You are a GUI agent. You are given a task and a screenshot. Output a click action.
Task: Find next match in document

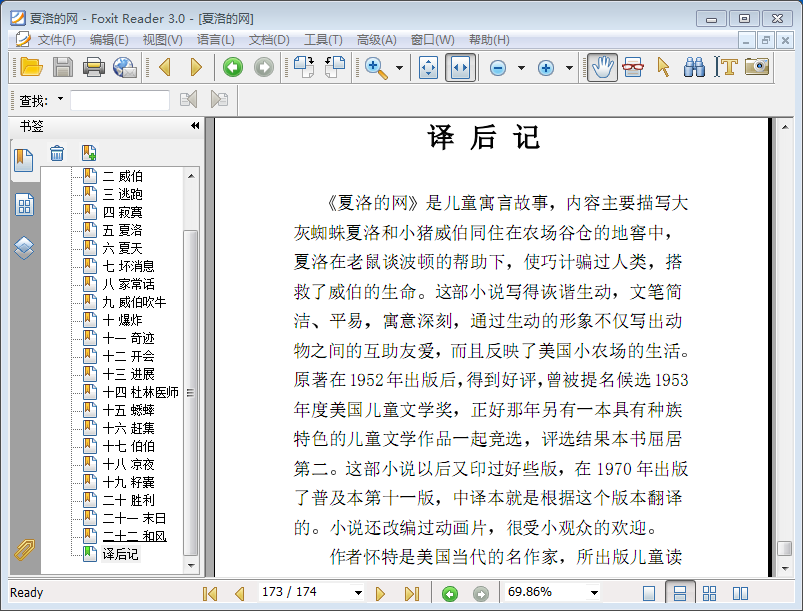coord(219,99)
